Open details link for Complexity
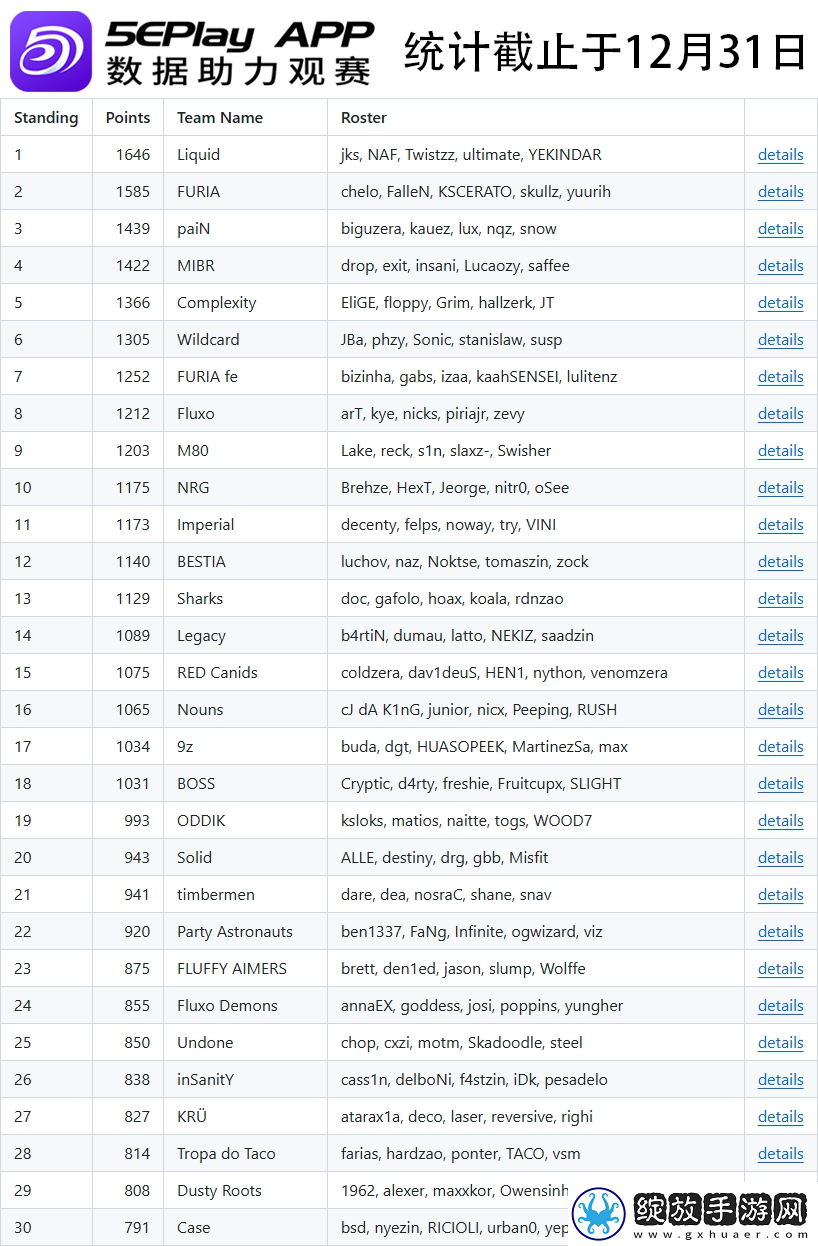This screenshot has height=1246, width=818. click(780, 303)
